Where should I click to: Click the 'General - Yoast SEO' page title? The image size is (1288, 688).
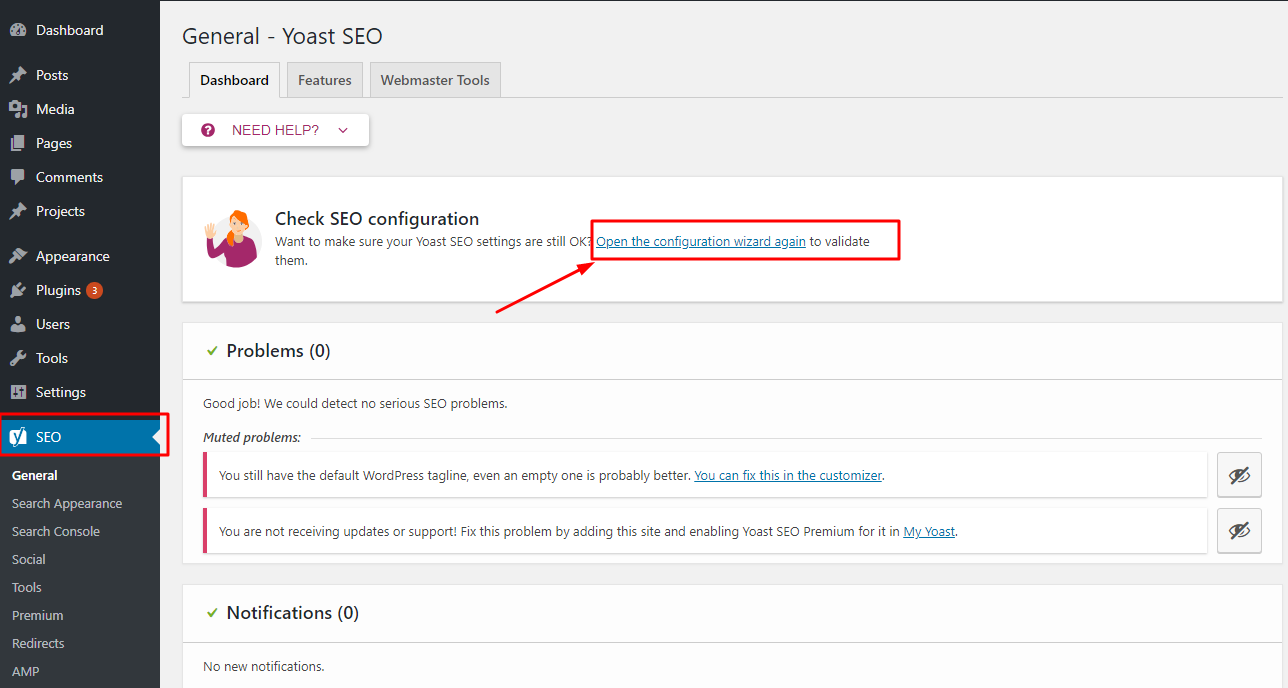coord(282,36)
